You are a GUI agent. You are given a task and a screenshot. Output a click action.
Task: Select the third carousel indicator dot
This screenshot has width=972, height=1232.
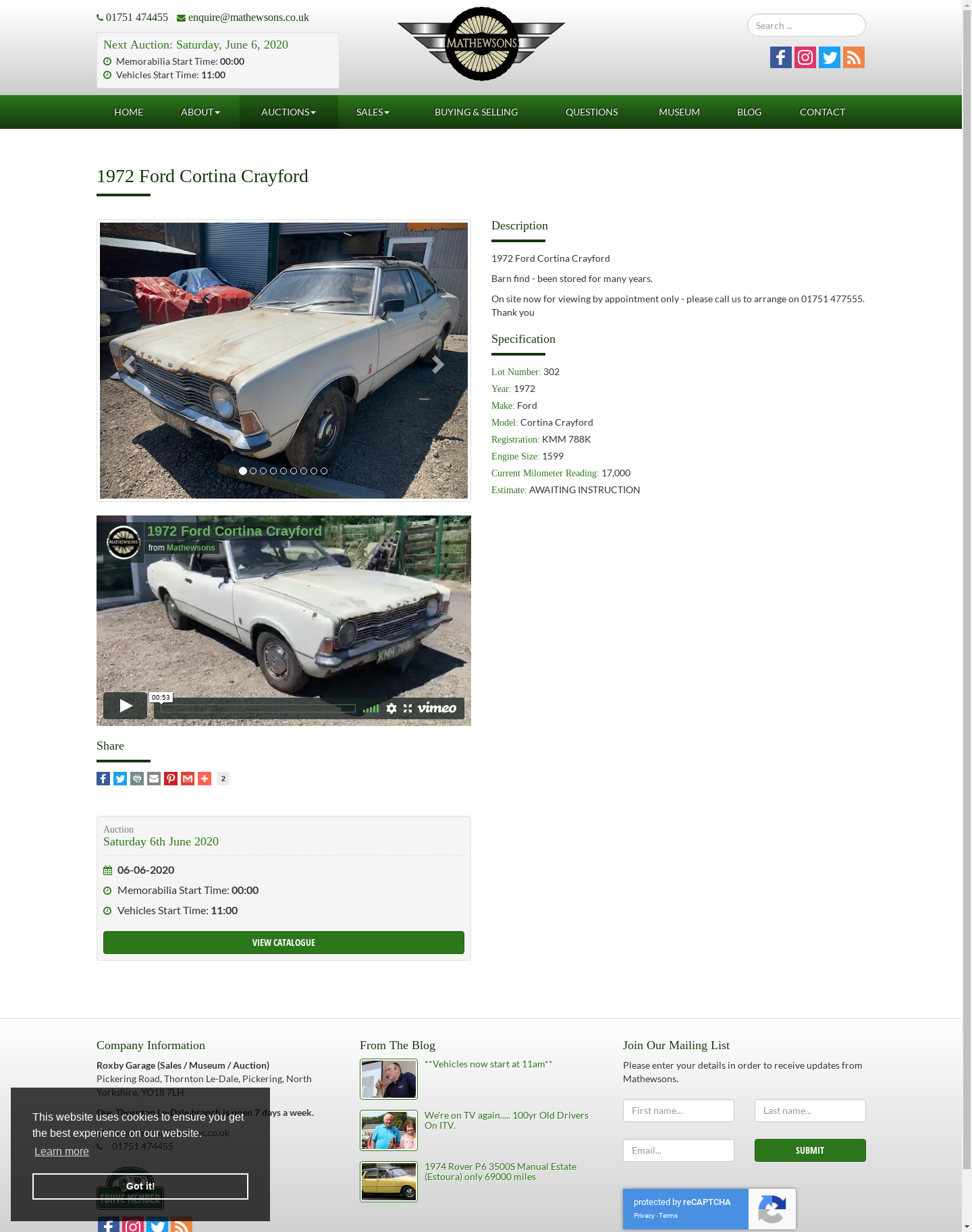point(263,471)
